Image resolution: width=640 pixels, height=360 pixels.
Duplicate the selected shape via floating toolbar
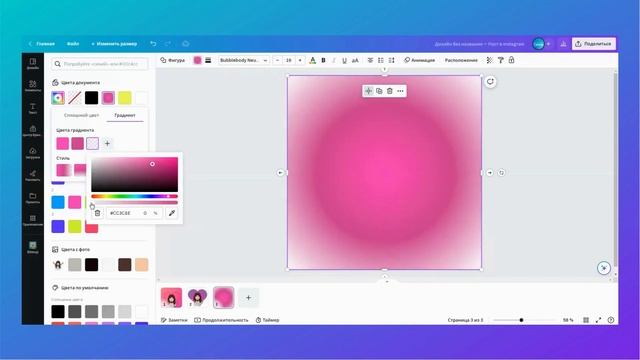(379, 91)
